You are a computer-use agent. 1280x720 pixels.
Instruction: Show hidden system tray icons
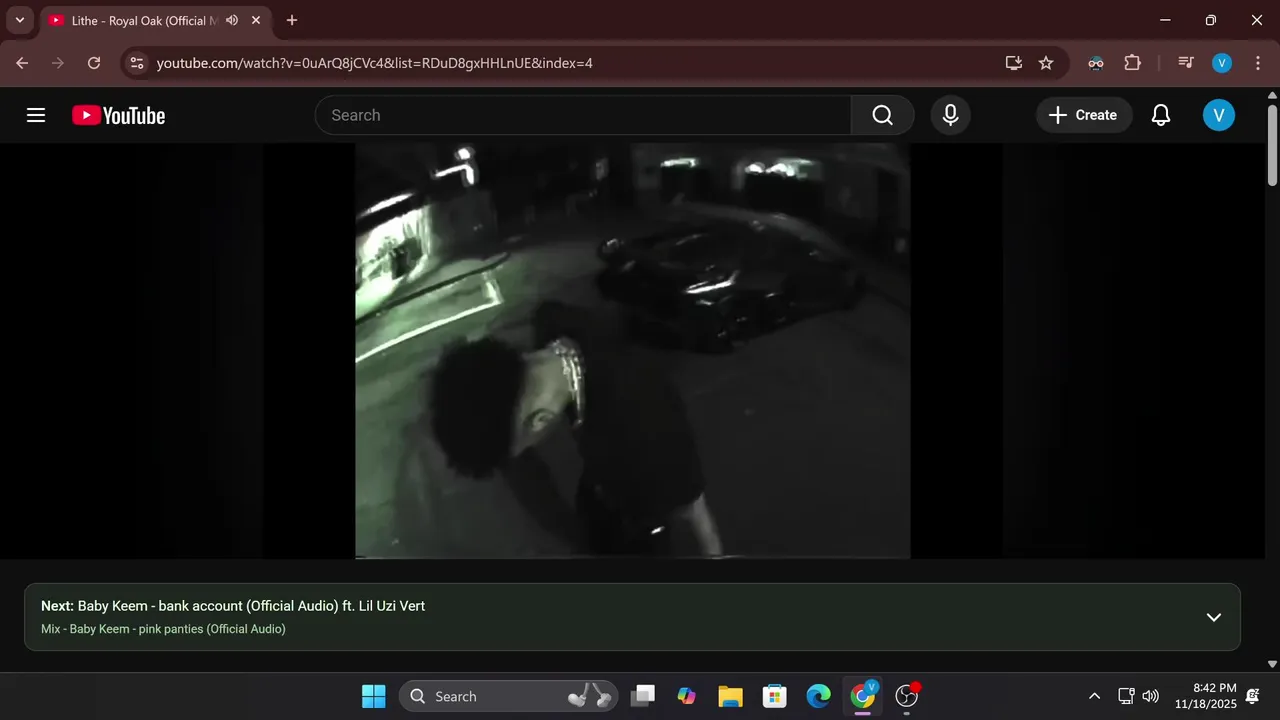pos(1094,696)
